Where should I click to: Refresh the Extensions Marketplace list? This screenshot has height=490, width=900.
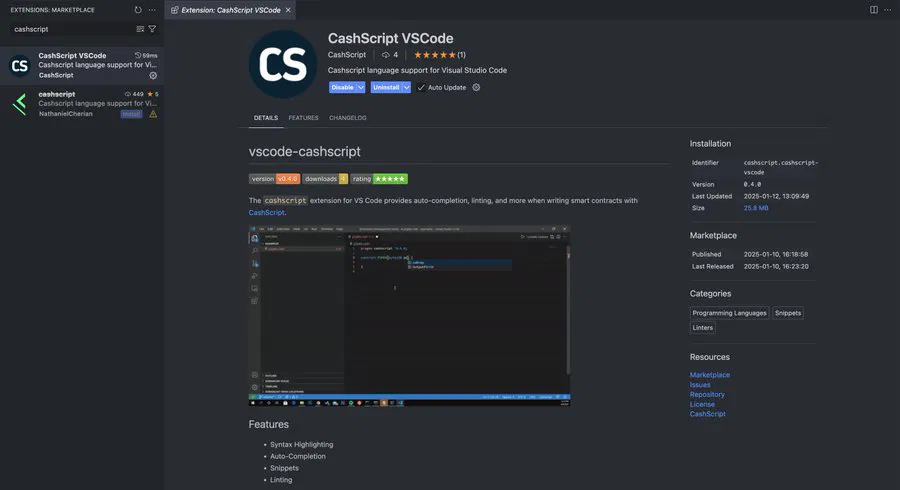[138, 10]
